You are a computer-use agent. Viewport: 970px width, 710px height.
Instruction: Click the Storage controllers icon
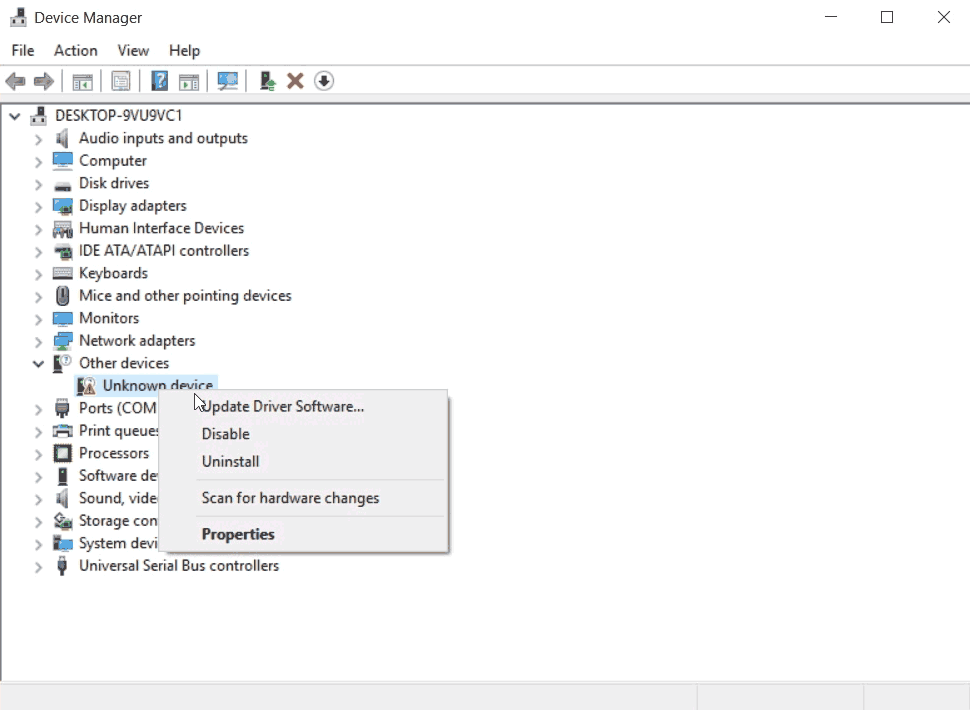[62, 521]
